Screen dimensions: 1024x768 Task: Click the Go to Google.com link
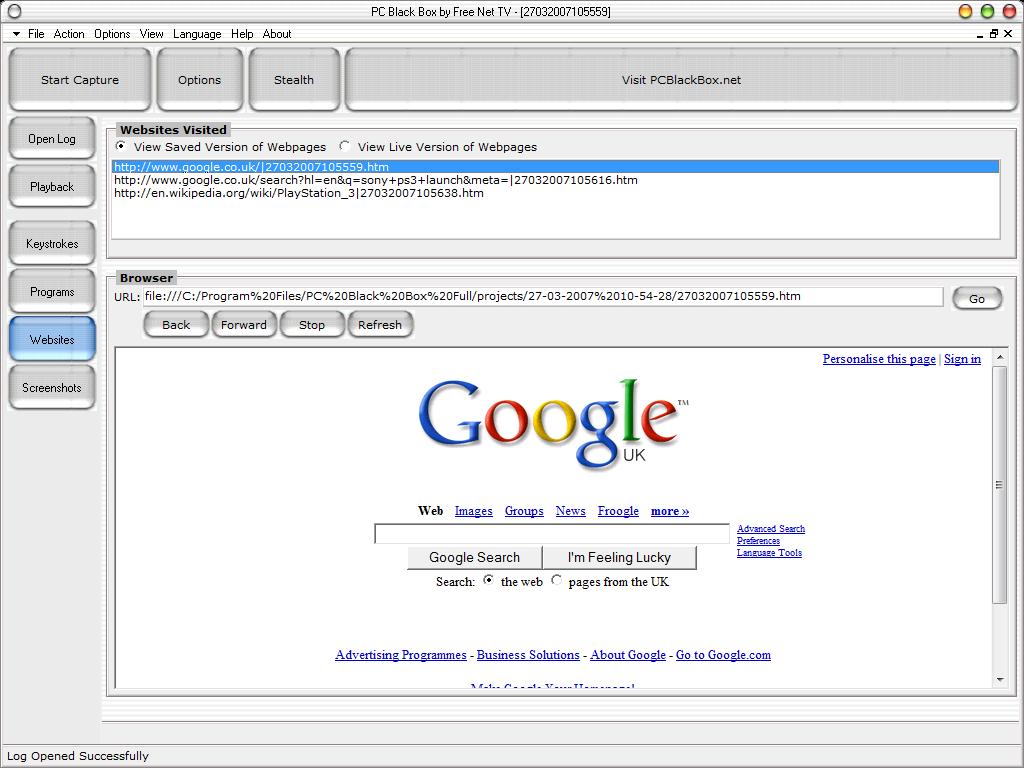click(x=723, y=655)
